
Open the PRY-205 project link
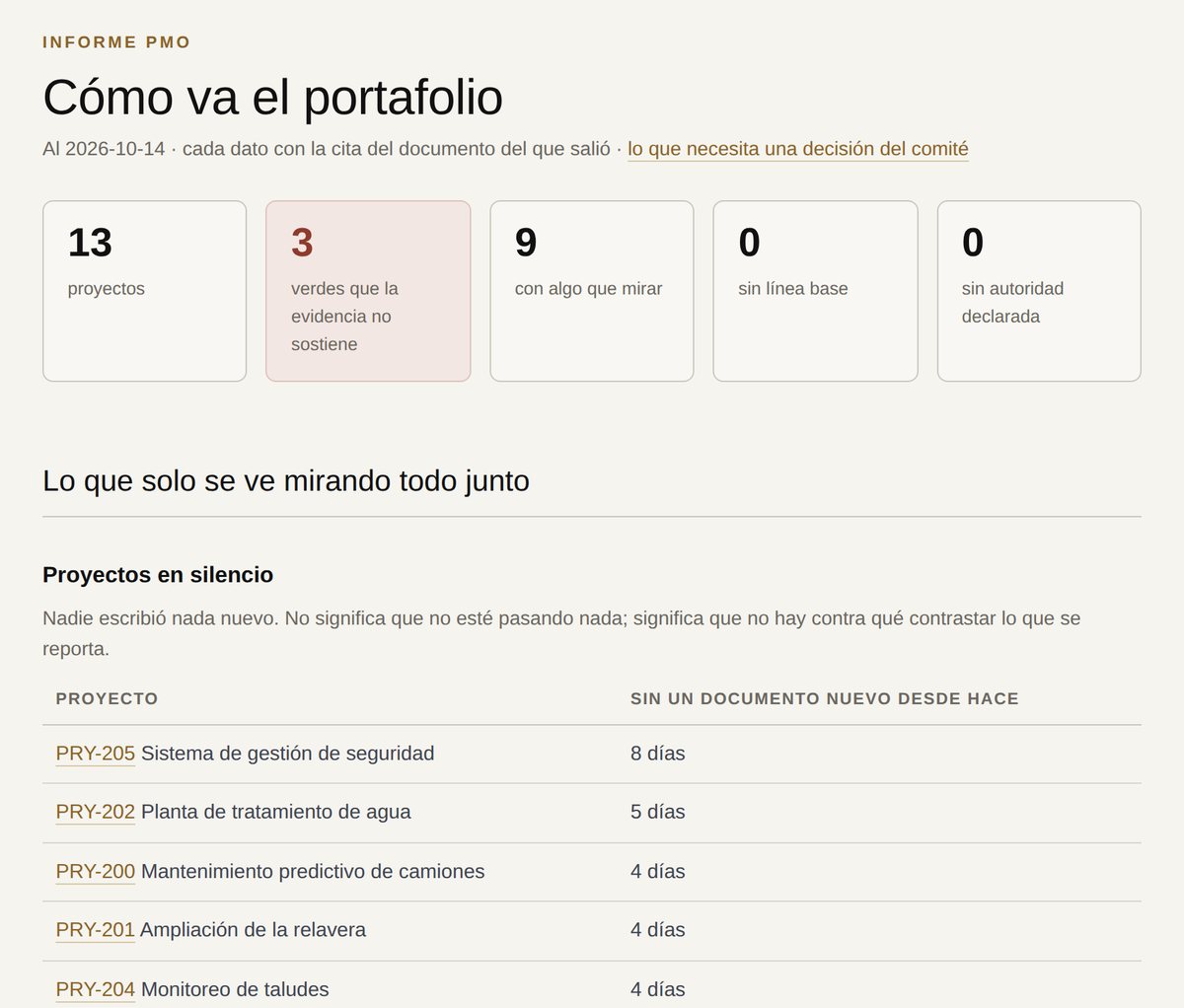pyautogui.click(x=96, y=754)
